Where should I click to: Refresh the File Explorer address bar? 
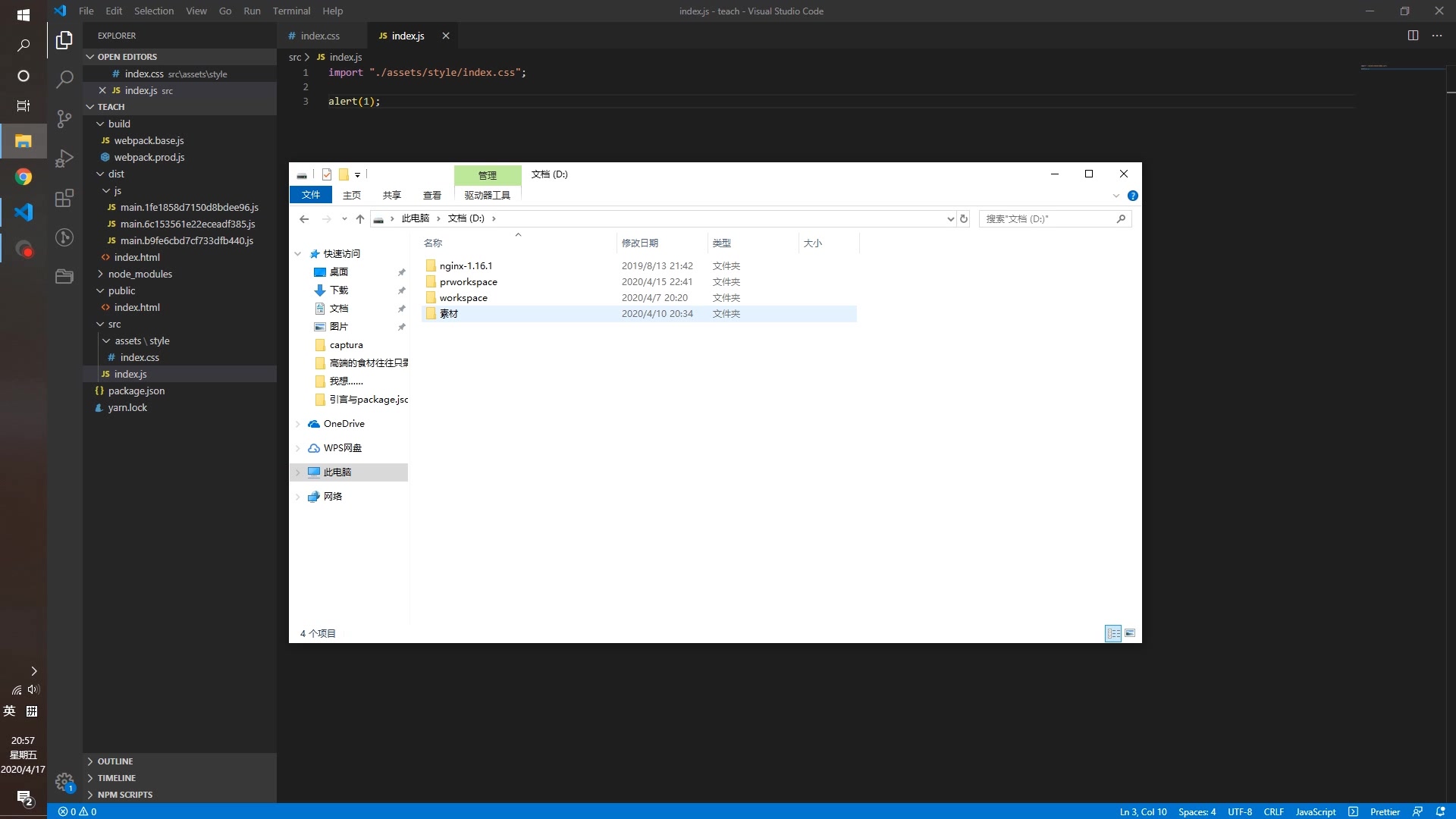[x=964, y=218]
